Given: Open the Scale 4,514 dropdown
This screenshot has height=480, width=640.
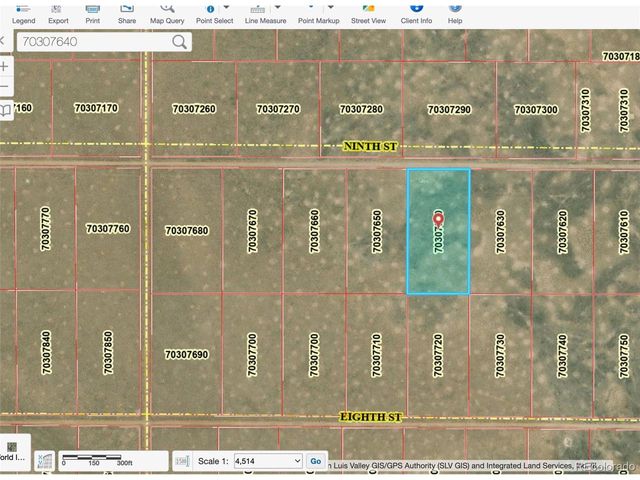Looking at the screenshot, I should (268, 461).
